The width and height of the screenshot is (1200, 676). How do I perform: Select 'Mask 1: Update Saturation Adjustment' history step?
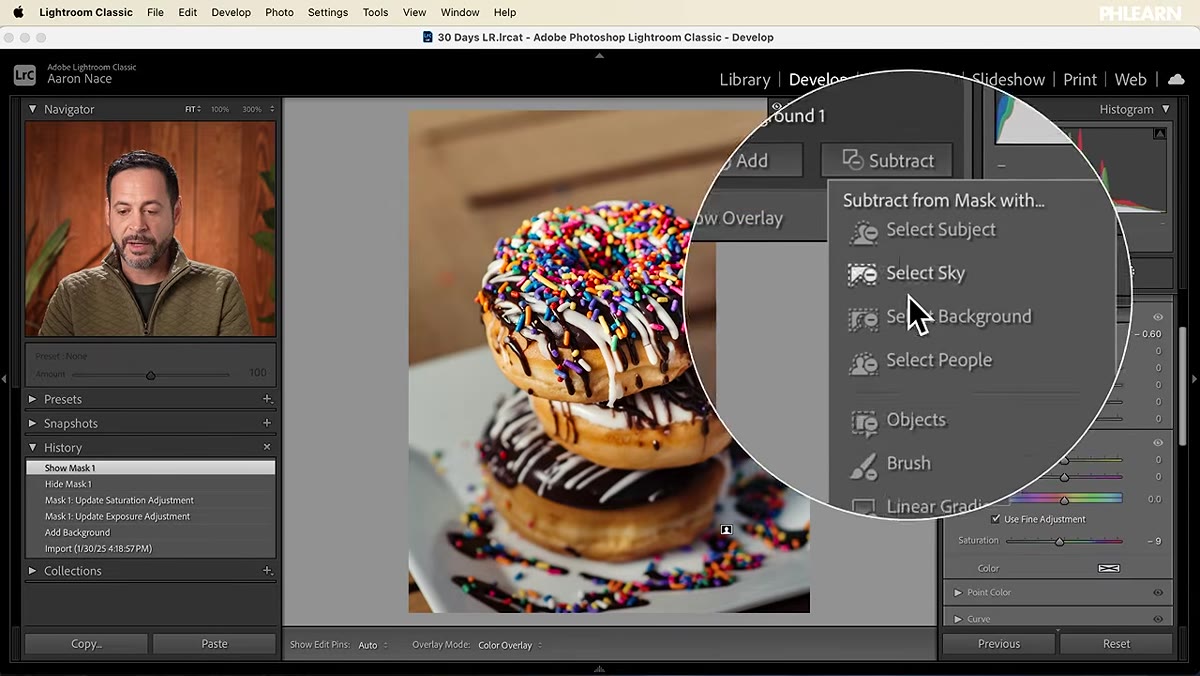pyautogui.click(x=150, y=500)
